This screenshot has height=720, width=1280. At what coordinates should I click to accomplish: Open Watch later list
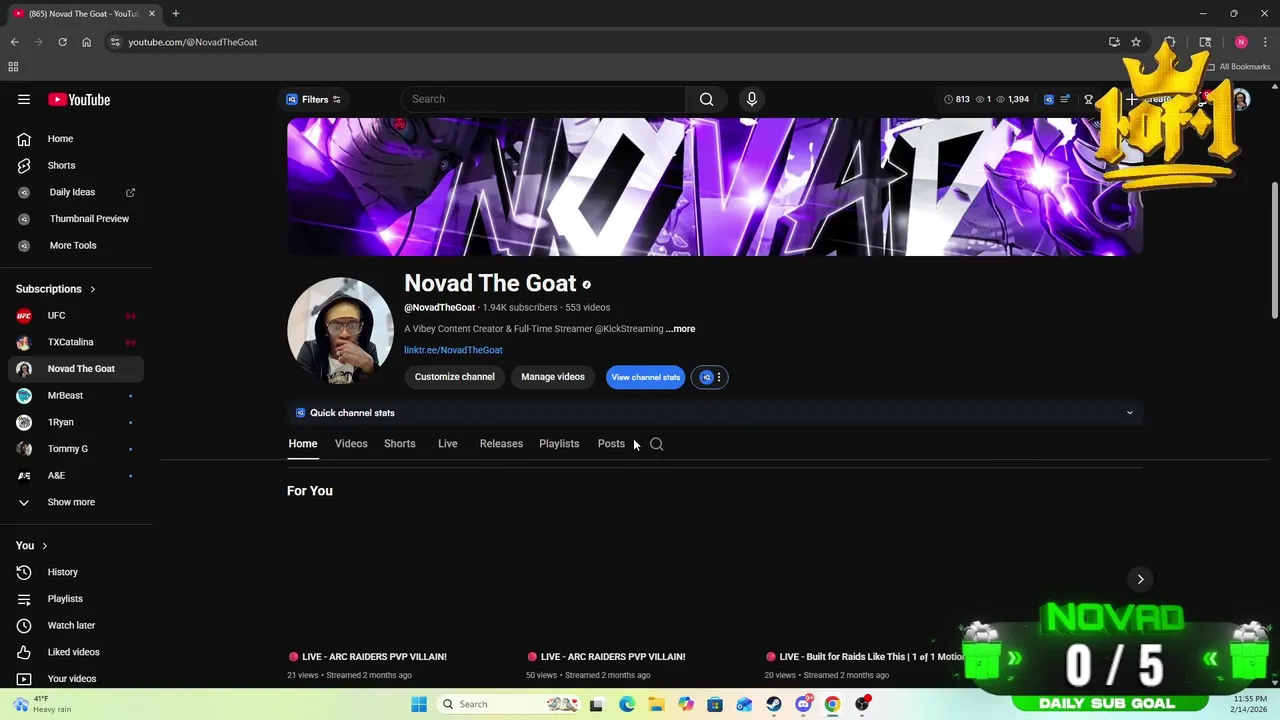click(x=76, y=625)
